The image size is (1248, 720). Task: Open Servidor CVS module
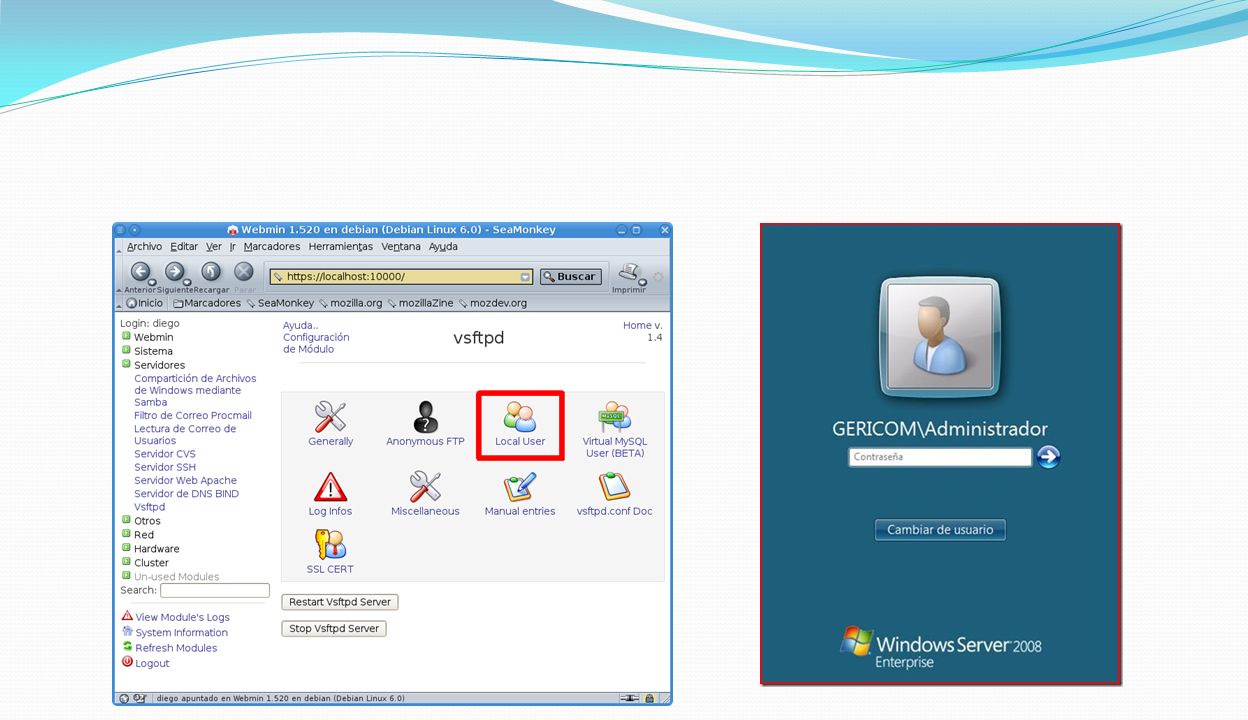click(165, 454)
